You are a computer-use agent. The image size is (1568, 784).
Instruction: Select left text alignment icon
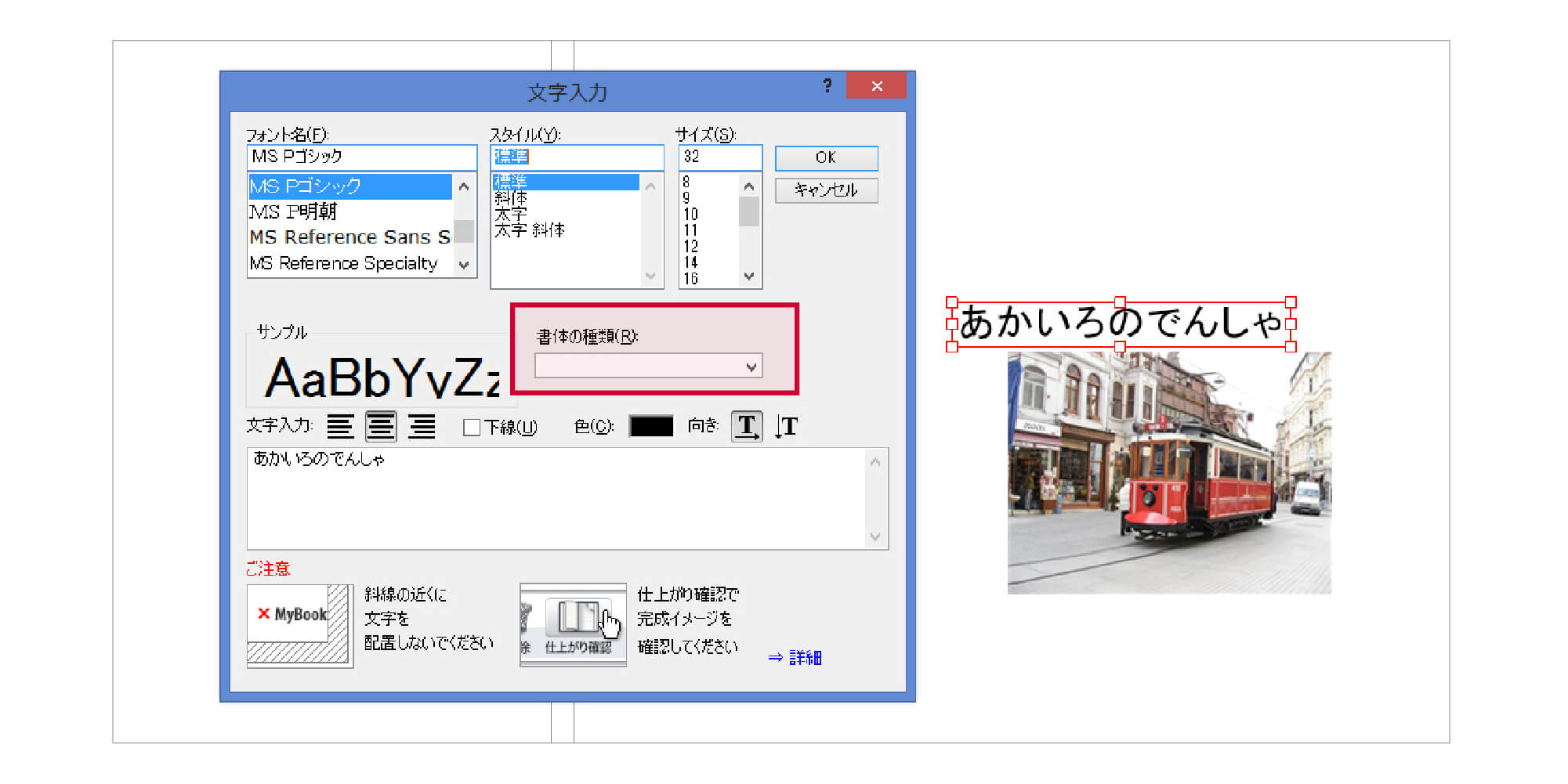pos(340,427)
